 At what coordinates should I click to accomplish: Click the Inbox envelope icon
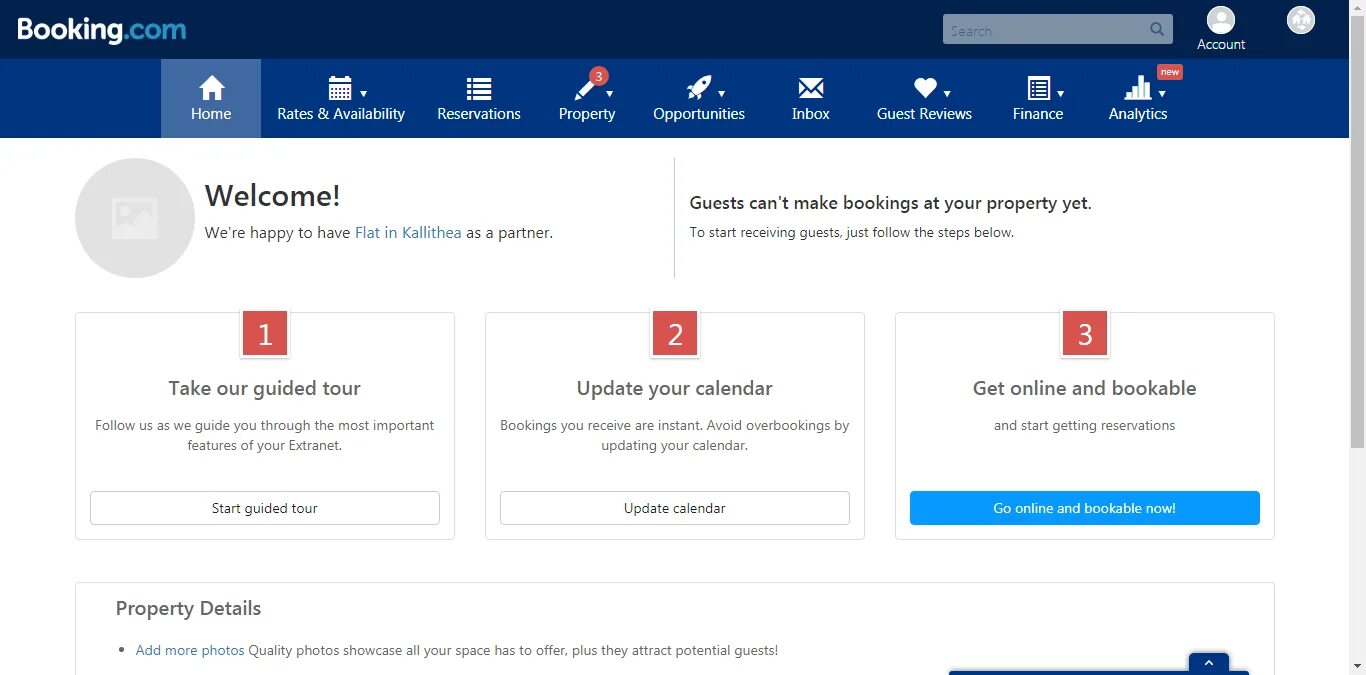click(811, 88)
